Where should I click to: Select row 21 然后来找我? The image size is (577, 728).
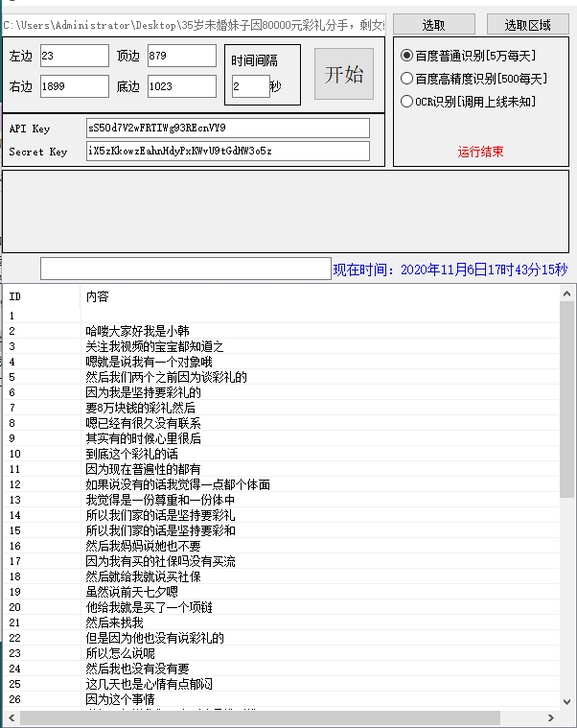pyautogui.click(x=281, y=622)
